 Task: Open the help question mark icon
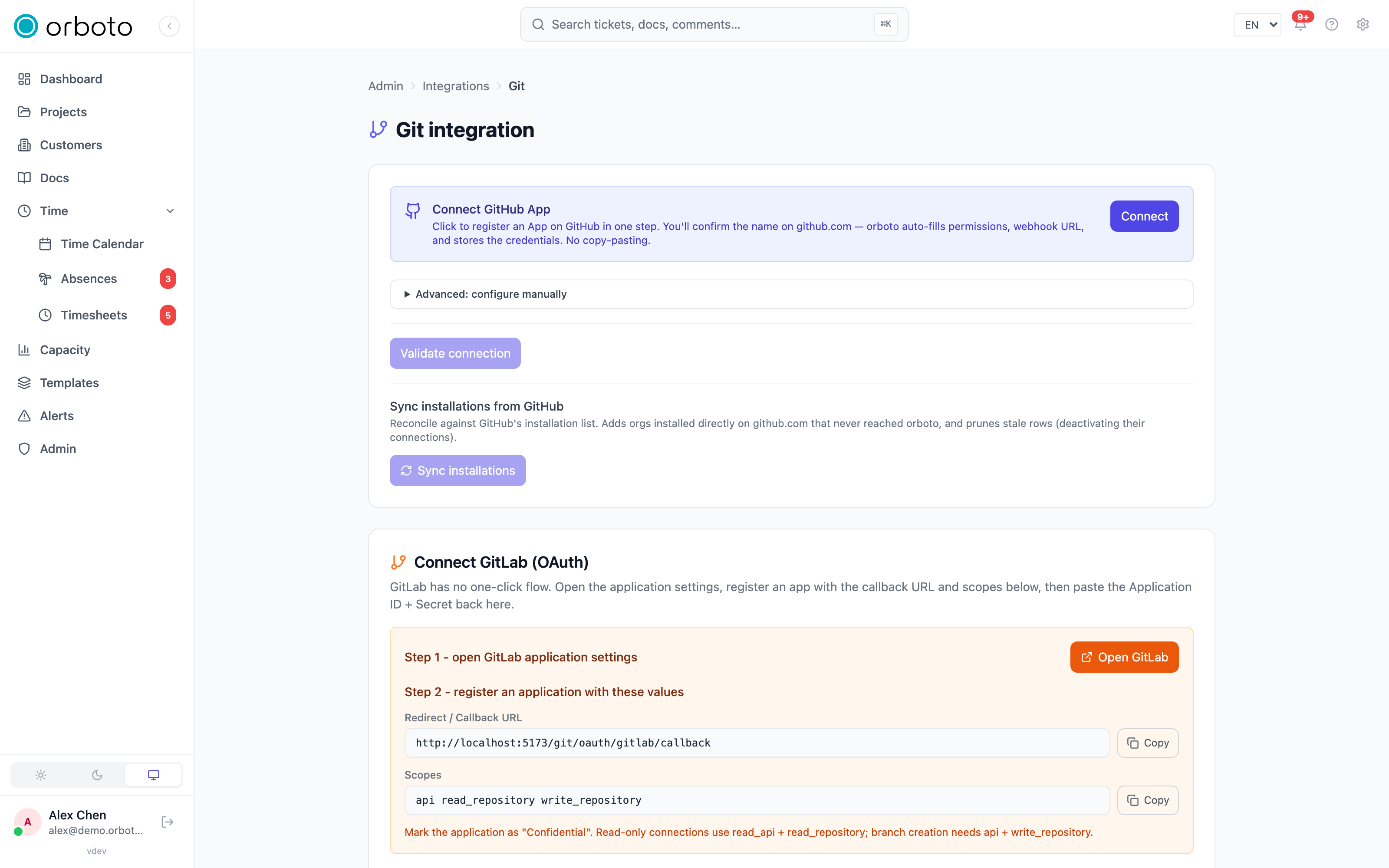1332,25
